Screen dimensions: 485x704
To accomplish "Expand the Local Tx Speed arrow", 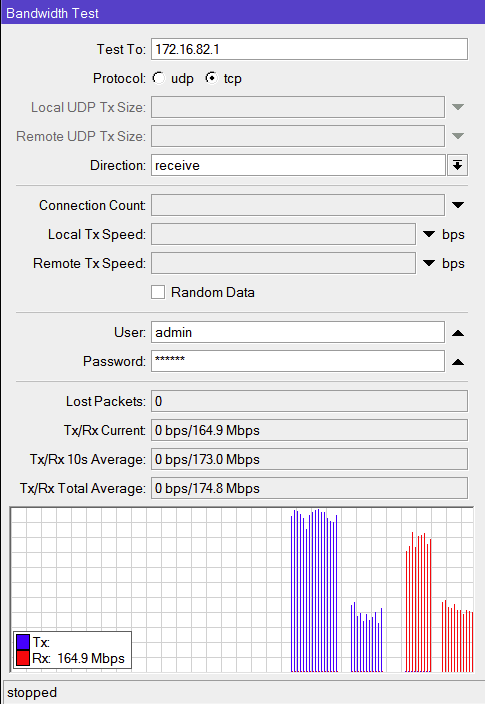I will click(x=429, y=234).
